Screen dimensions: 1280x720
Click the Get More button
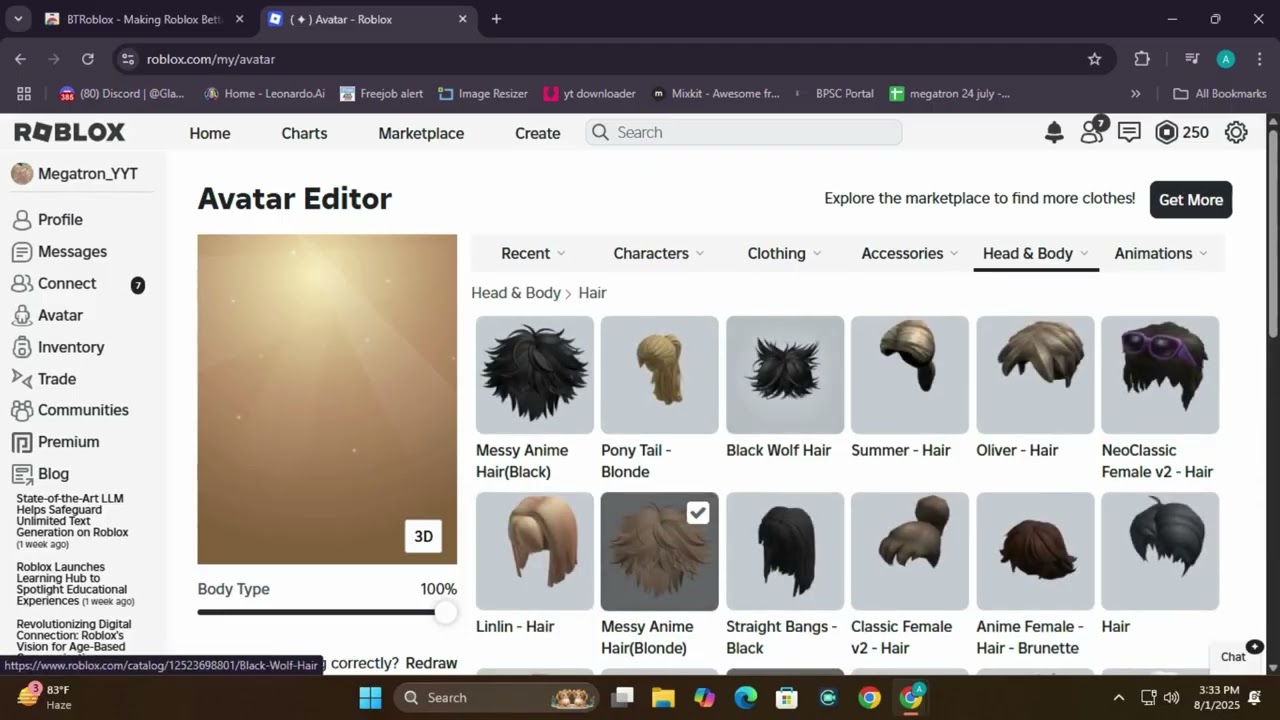[1191, 199]
